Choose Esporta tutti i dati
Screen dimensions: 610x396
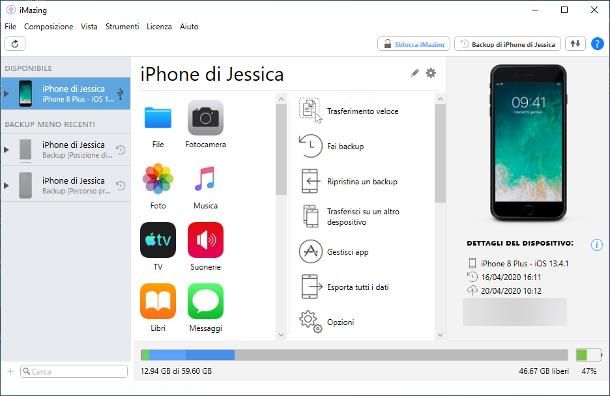point(344,287)
